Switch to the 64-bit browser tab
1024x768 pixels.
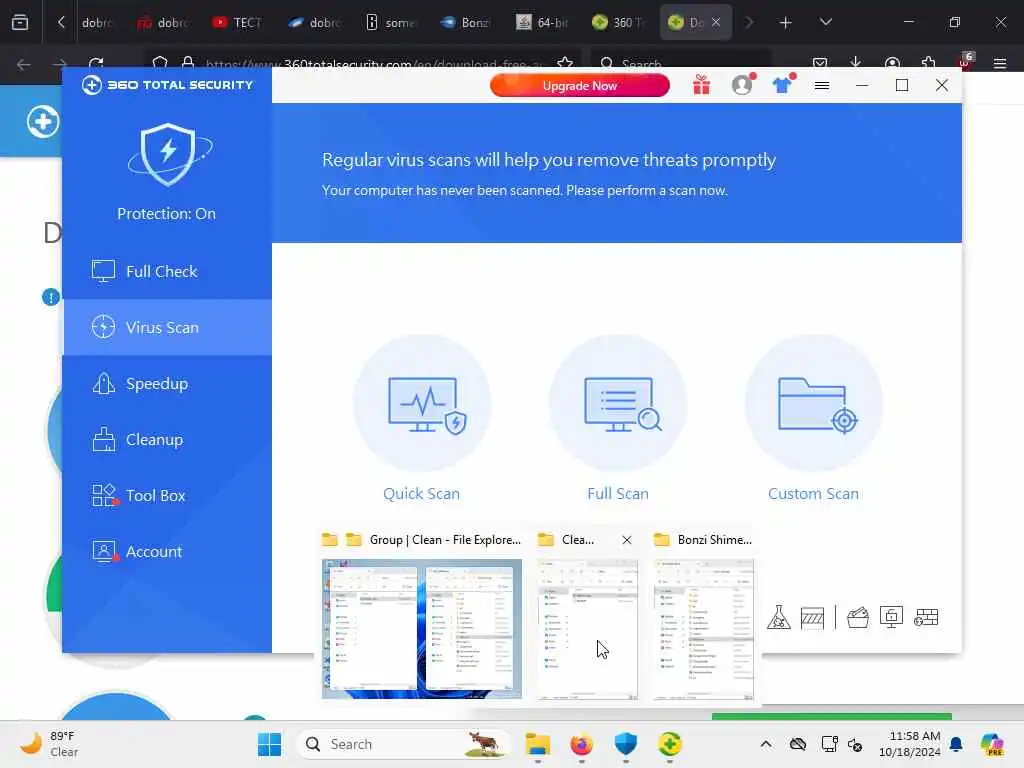[x=542, y=22]
